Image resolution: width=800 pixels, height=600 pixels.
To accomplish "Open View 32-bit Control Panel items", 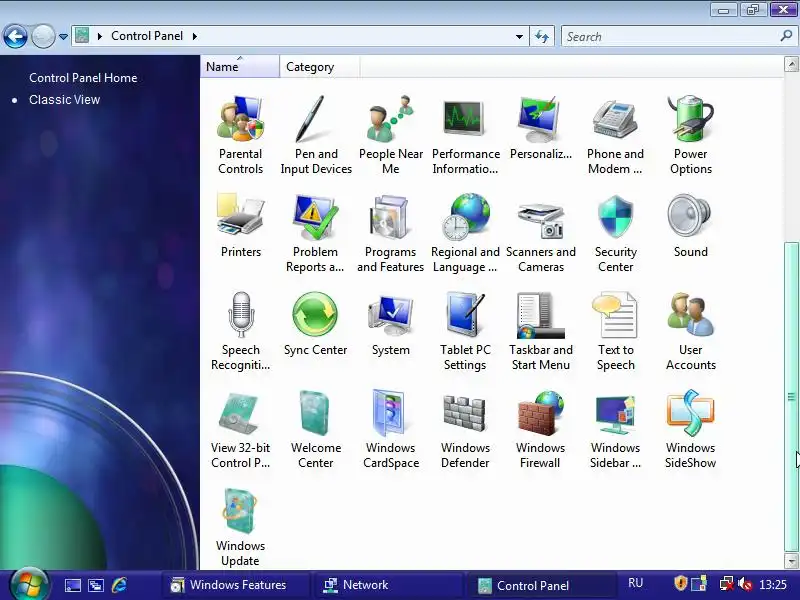I will click(x=240, y=429).
